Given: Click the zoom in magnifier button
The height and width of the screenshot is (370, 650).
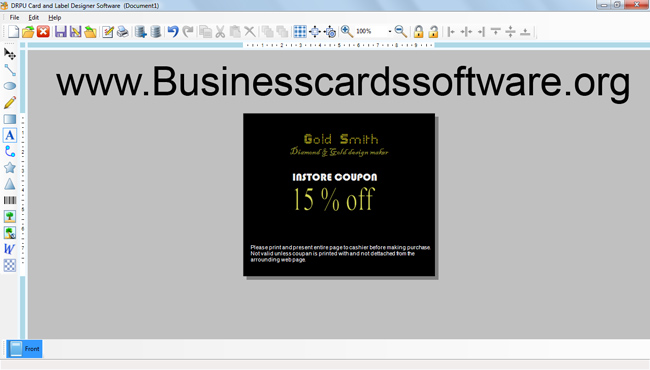Looking at the screenshot, I should tap(347, 31).
